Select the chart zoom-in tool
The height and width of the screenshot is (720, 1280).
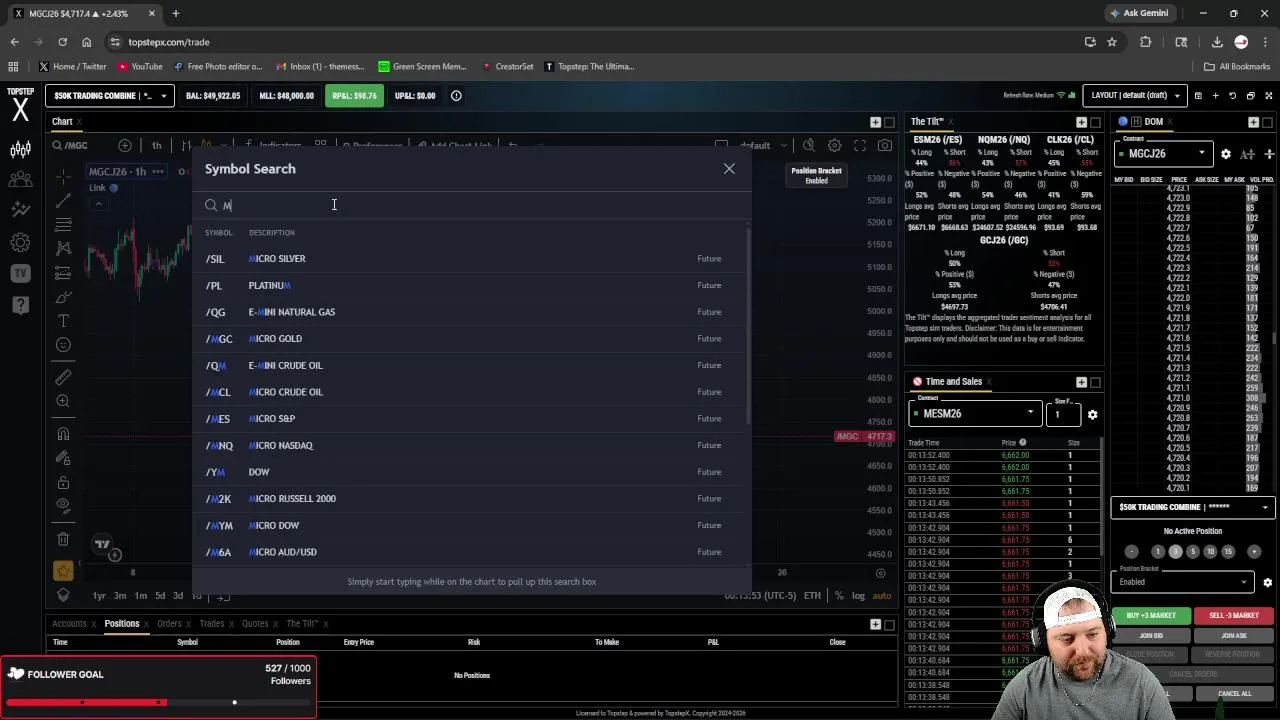63,401
